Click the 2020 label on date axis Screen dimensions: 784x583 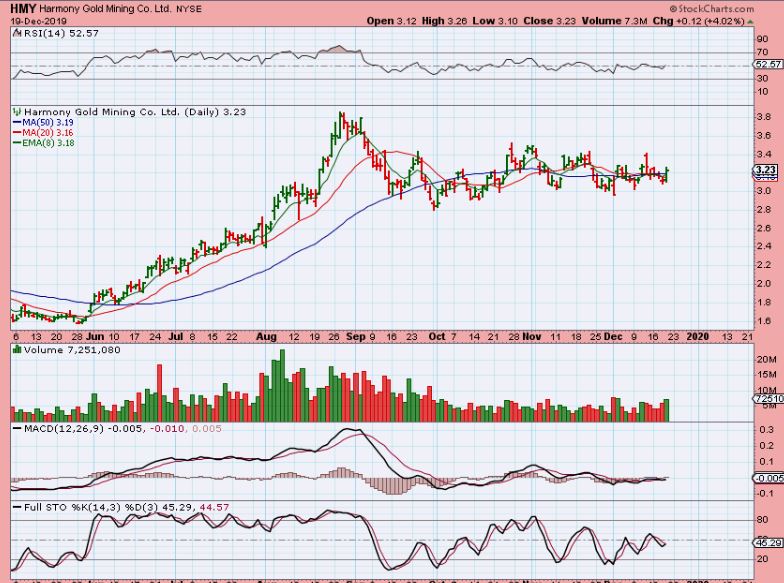[697, 336]
